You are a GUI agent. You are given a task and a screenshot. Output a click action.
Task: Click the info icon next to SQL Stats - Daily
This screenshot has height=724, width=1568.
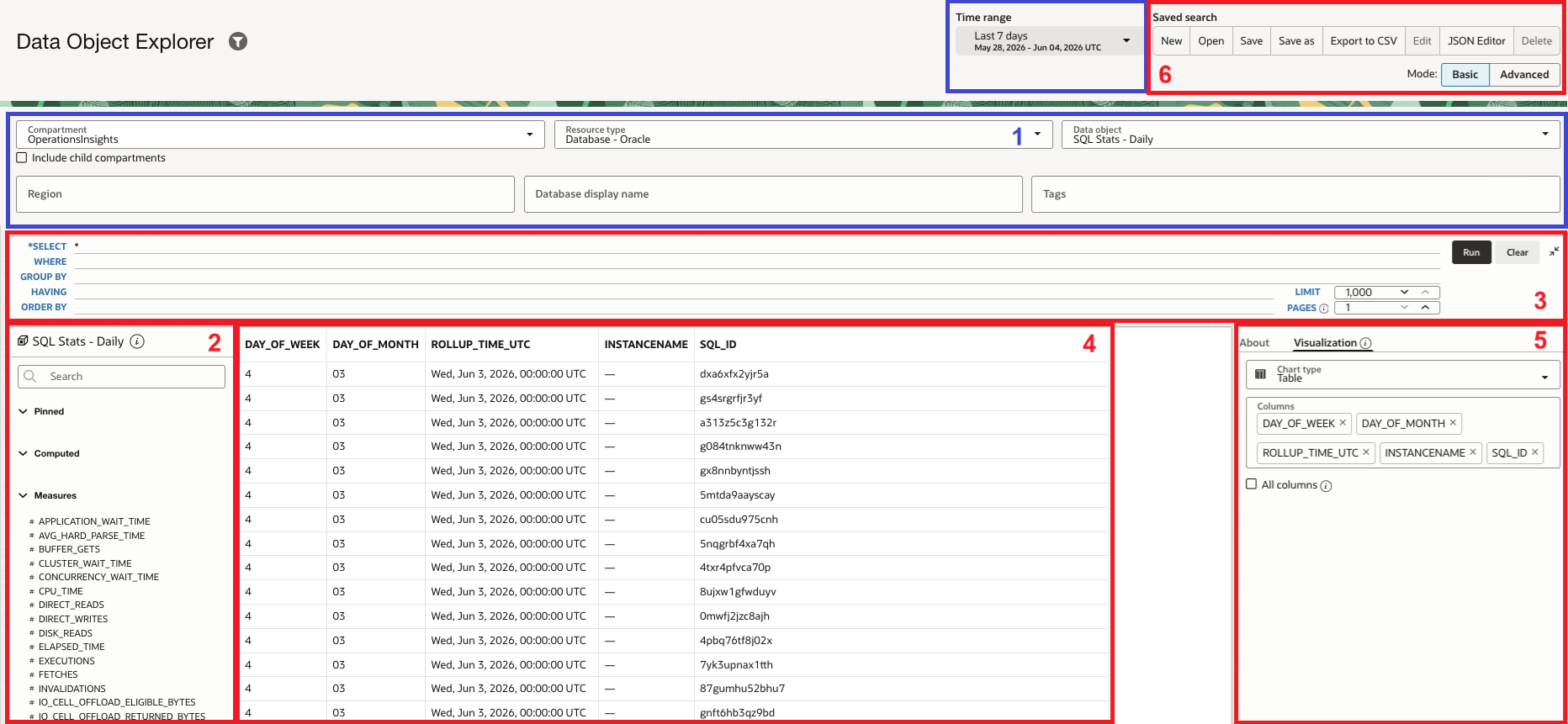(x=137, y=341)
